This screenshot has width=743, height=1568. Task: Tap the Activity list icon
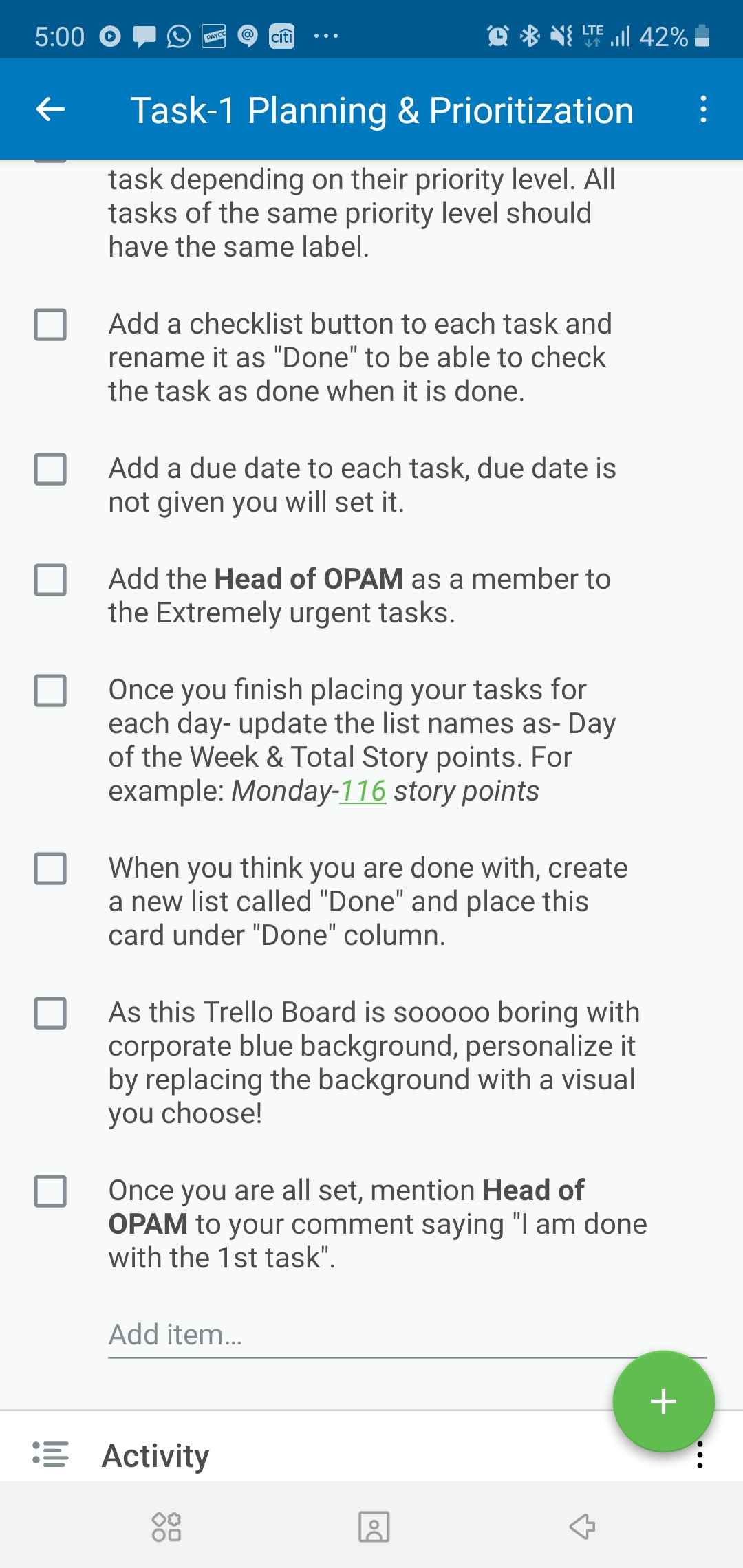coord(50,1455)
